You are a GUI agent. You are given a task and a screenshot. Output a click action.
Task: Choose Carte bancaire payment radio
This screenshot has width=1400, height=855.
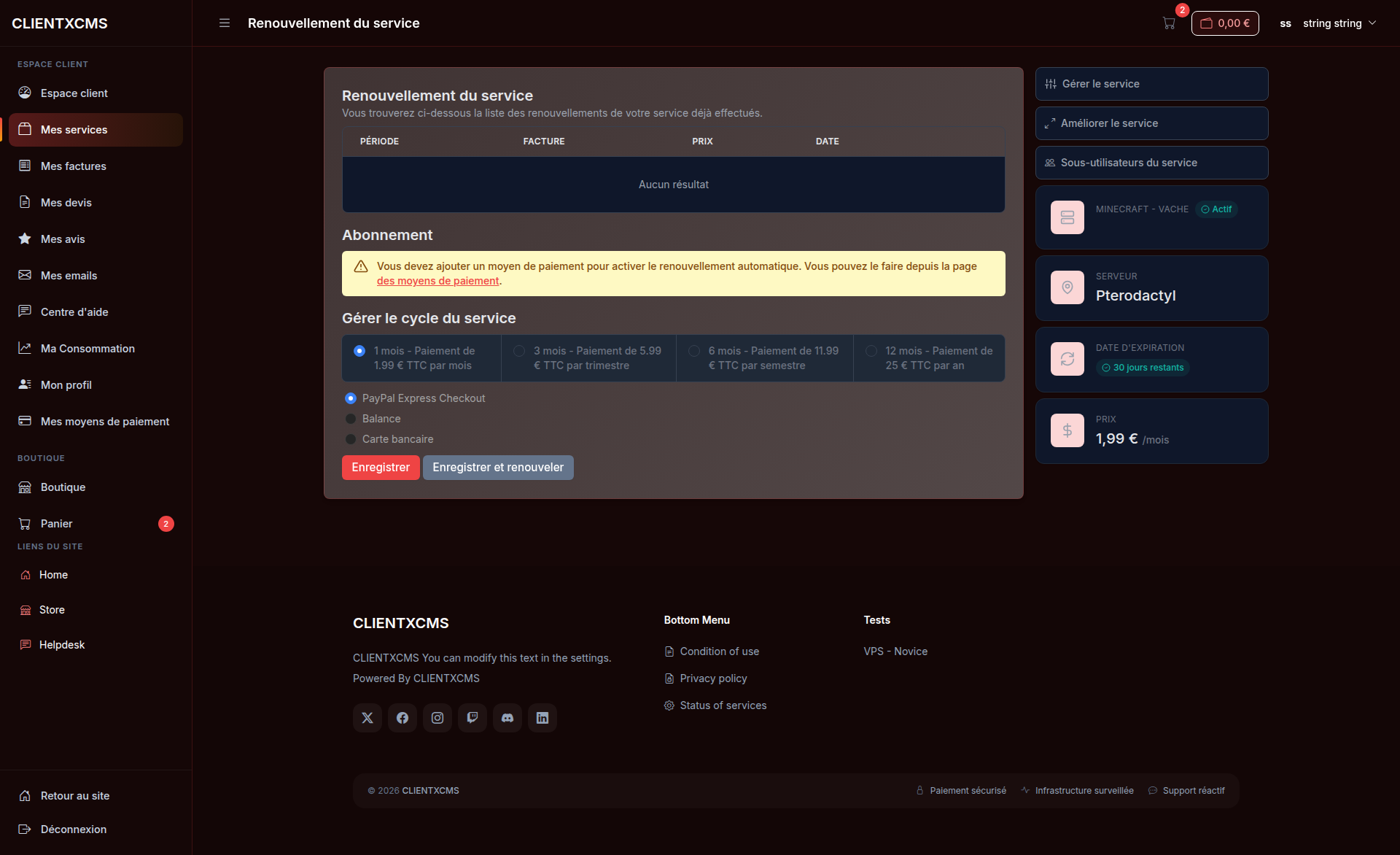351,439
